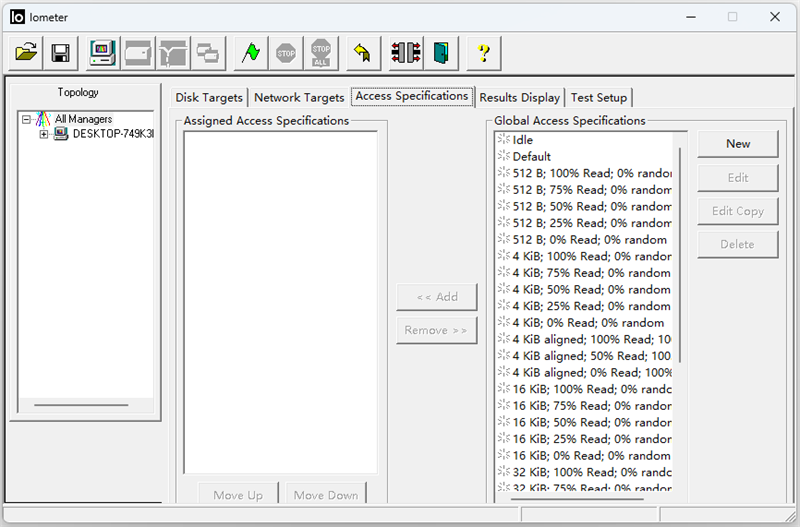Viewport: 800px width, 527px height.
Task: Select 512 B; 25% Read specification
Action: point(584,223)
